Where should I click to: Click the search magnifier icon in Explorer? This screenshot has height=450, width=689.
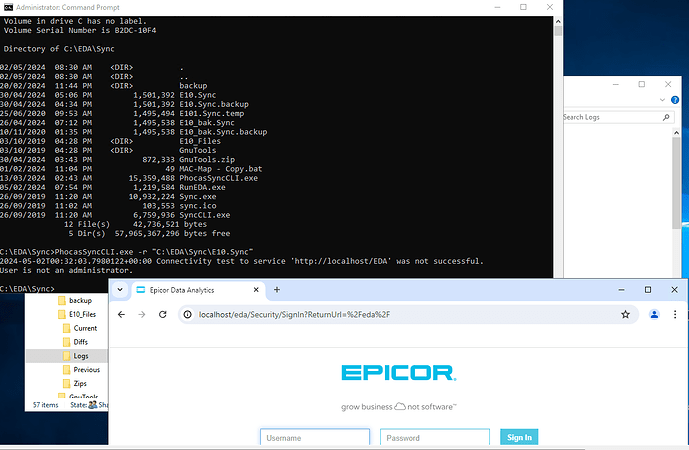[666, 117]
